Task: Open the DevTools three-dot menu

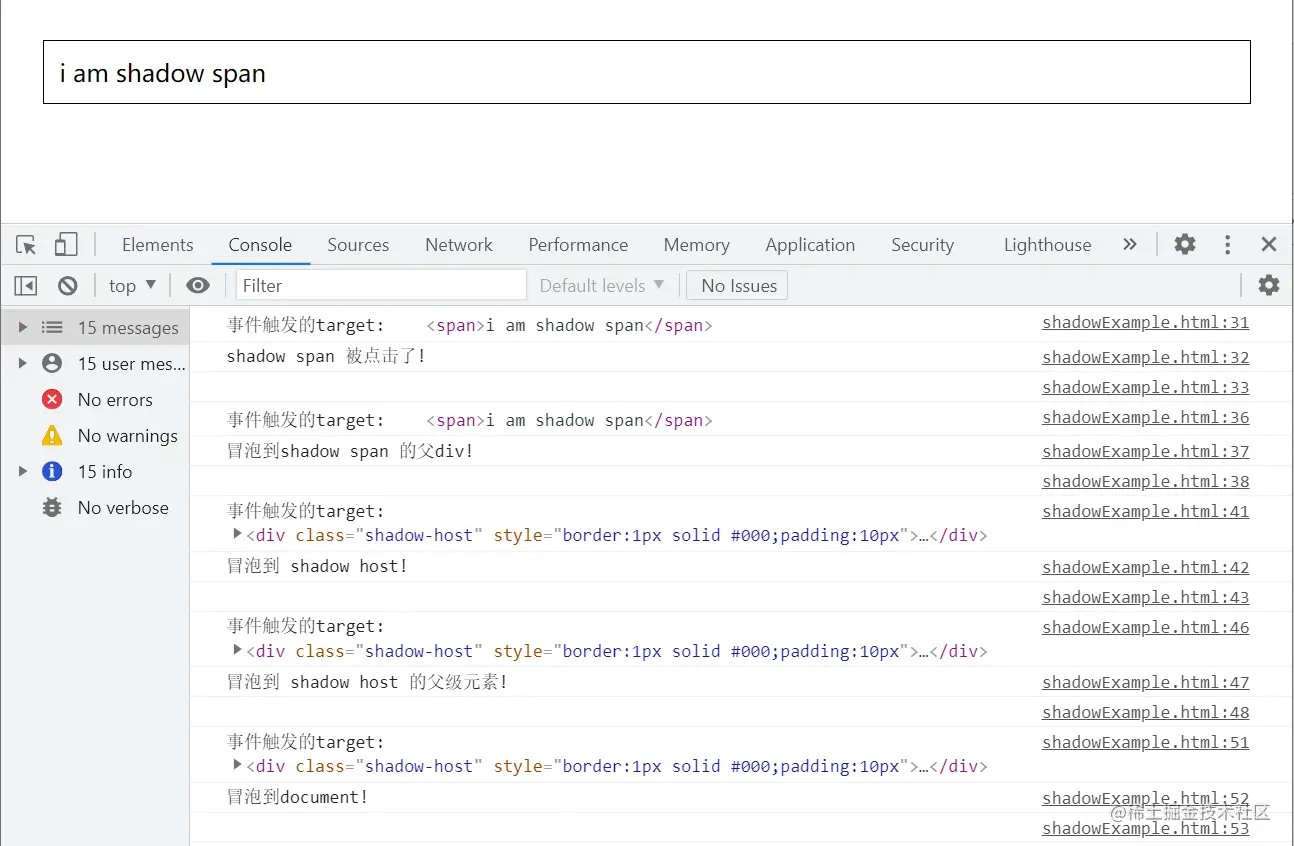Action: click(x=1227, y=244)
